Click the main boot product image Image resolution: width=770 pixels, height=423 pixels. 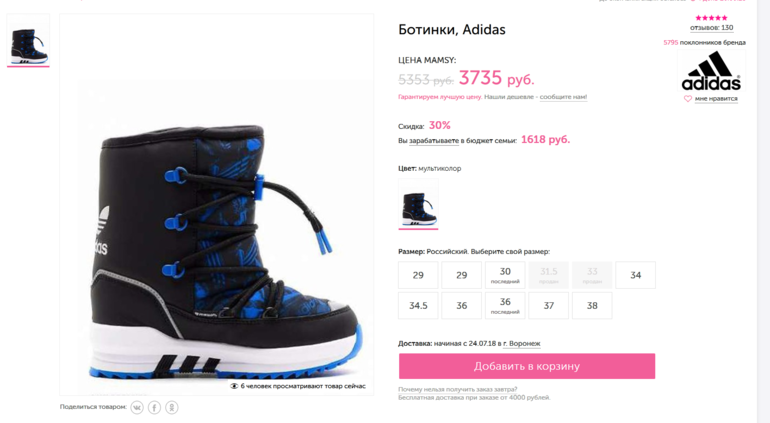point(217,230)
